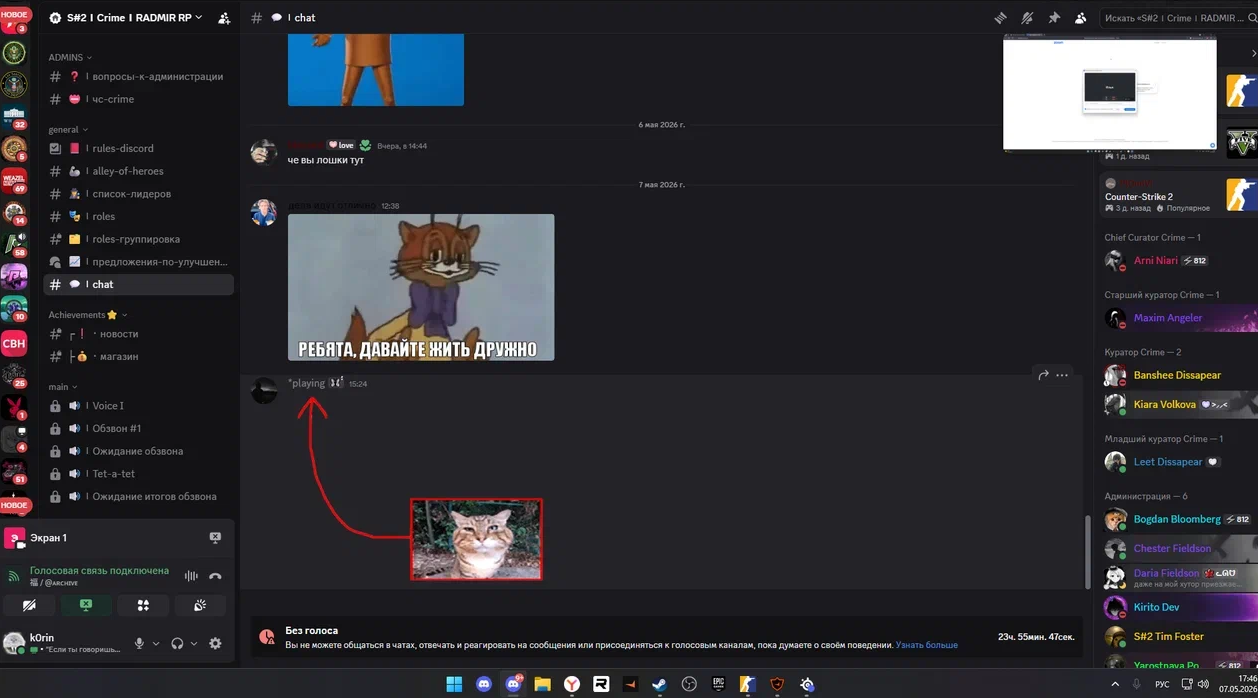Open the k0rin user profile panel
1258x698 pixels.
62,643
